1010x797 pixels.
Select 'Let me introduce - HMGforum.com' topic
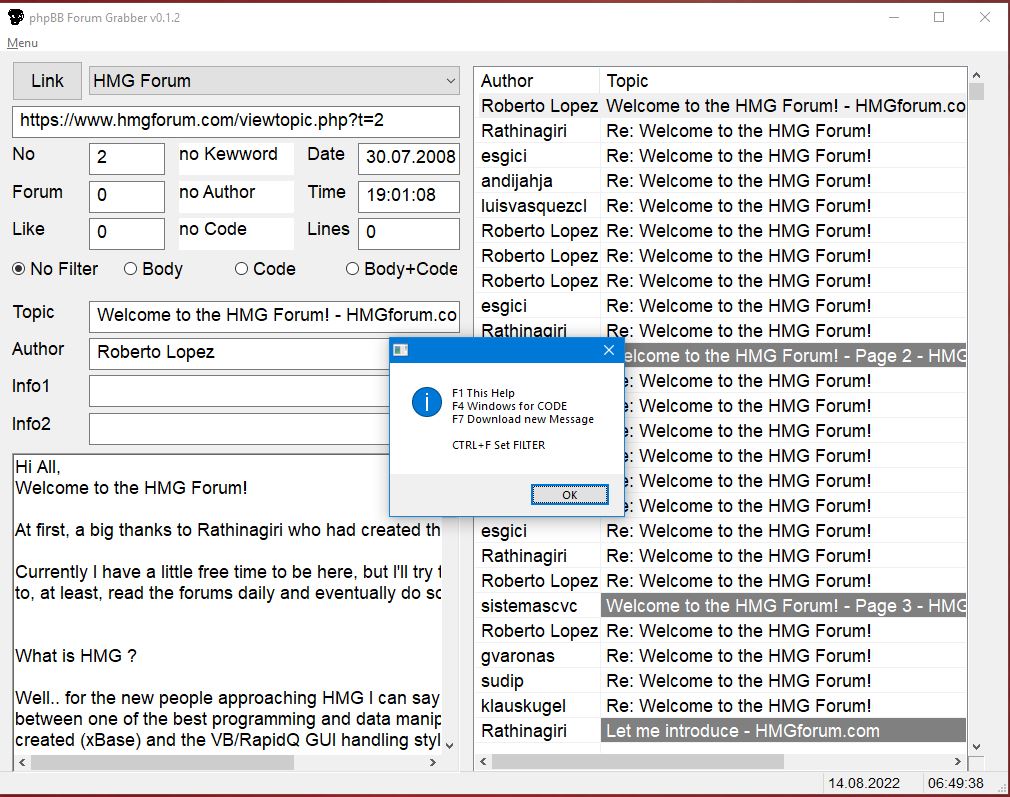coord(783,731)
